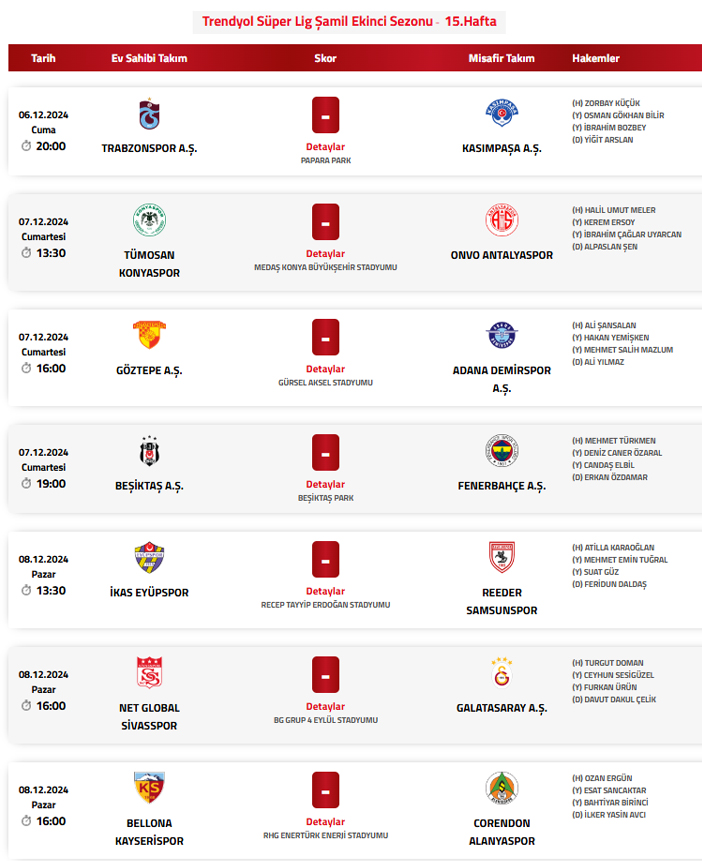The width and height of the screenshot is (702, 861).
Task: Open the Antalyaspor team name link
Action: click(x=501, y=255)
